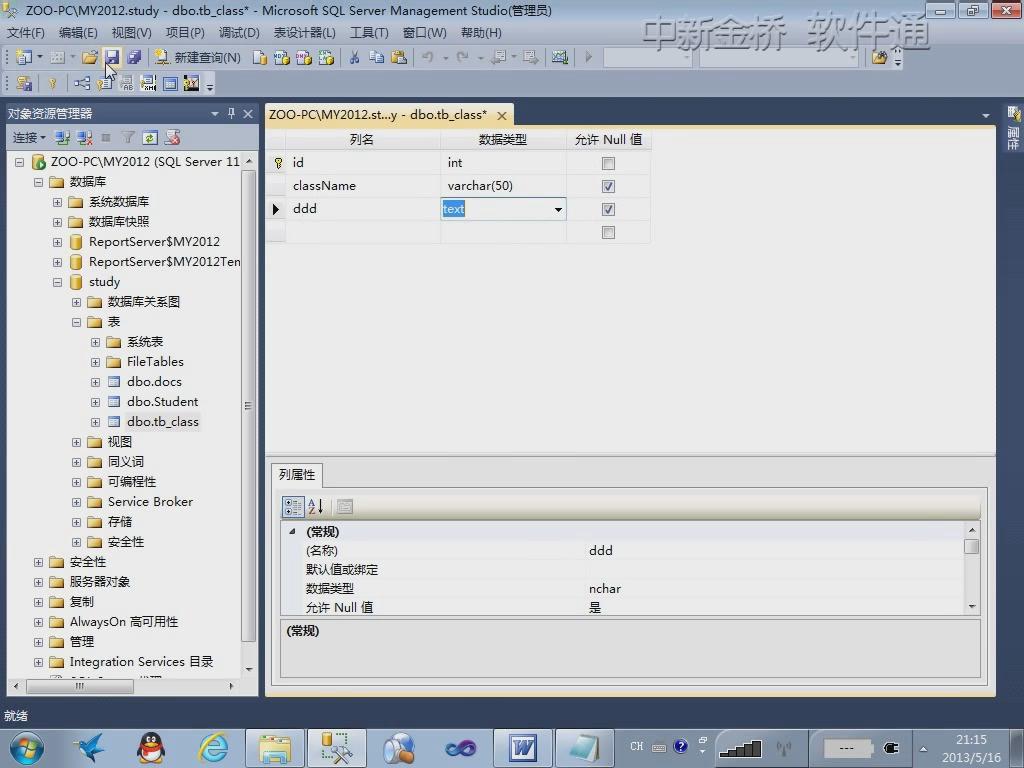The width and height of the screenshot is (1024, 768).
Task: Toggle Allow Nulls for ddd column
Action: 608,209
